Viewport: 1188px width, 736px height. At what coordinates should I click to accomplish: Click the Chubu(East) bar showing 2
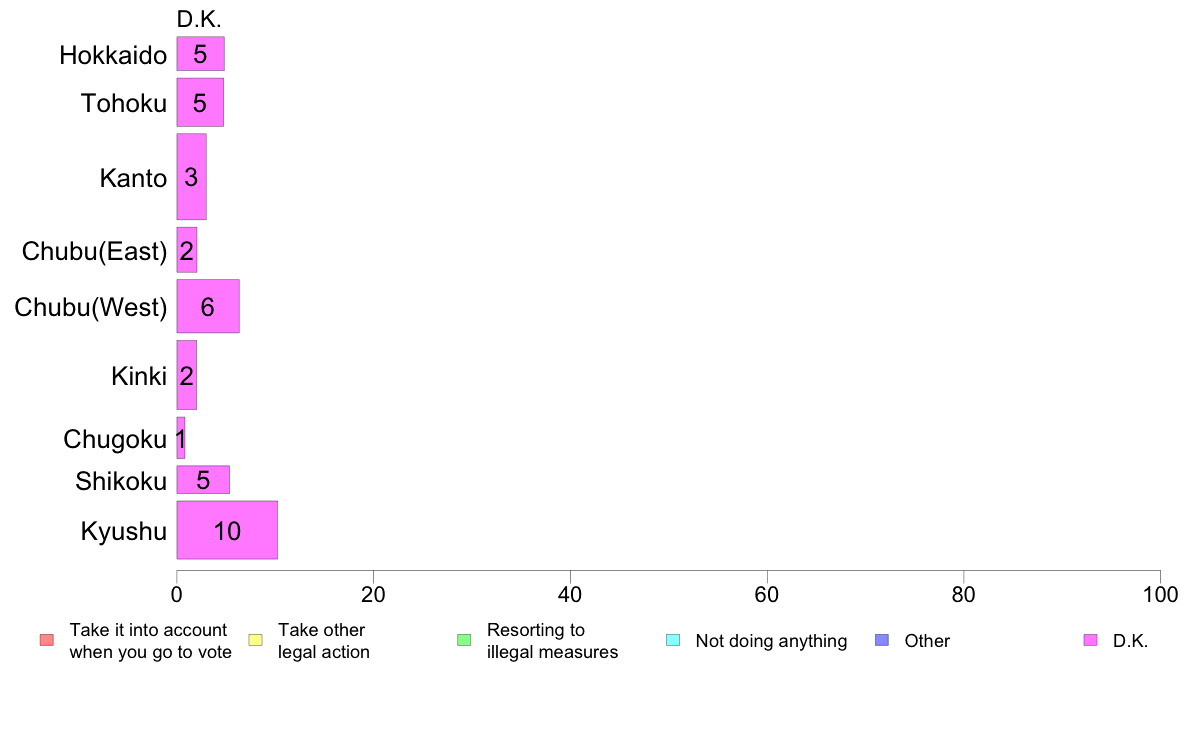coord(187,250)
